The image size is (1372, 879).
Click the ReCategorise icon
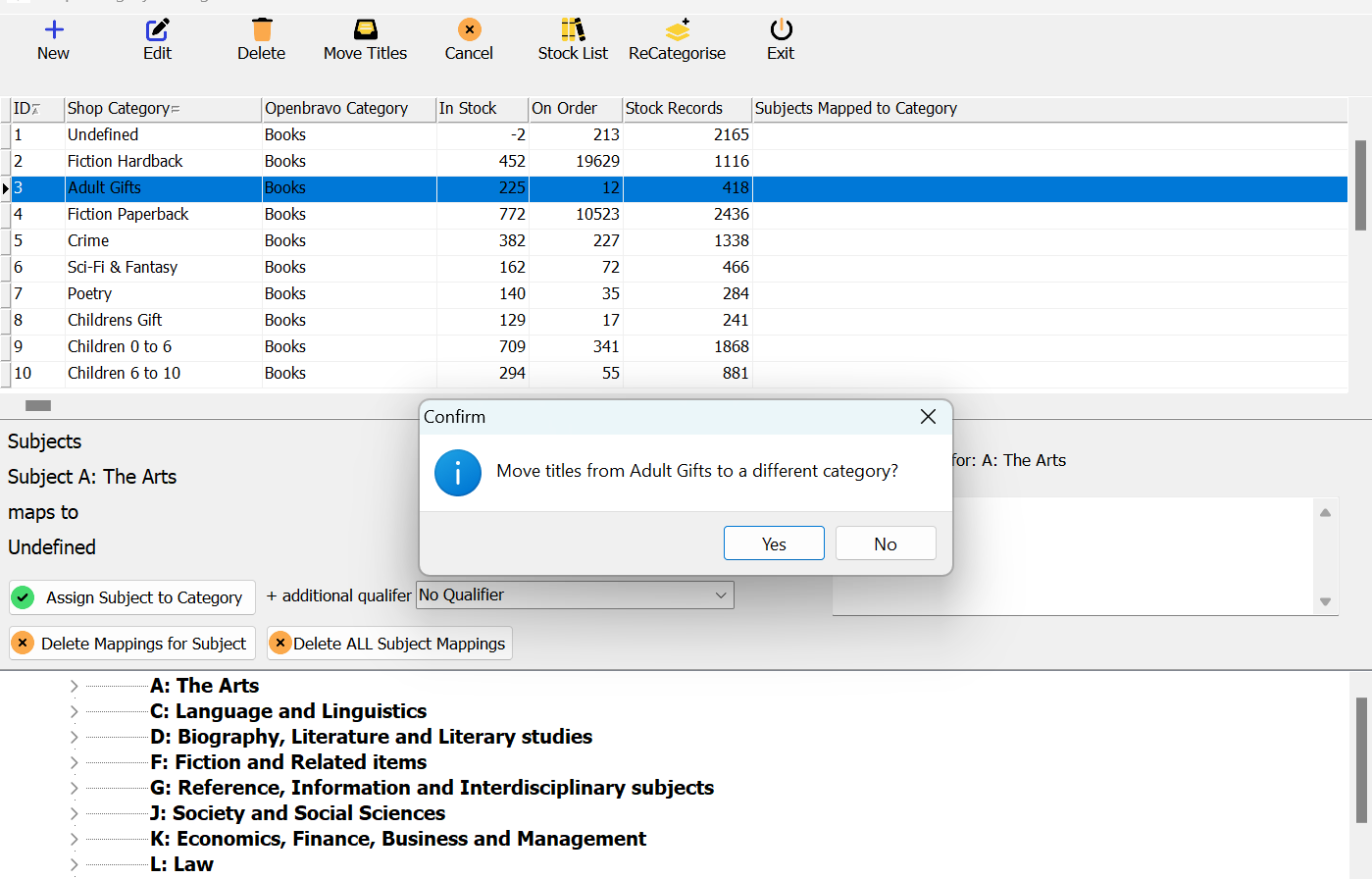[x=678, y=29]
